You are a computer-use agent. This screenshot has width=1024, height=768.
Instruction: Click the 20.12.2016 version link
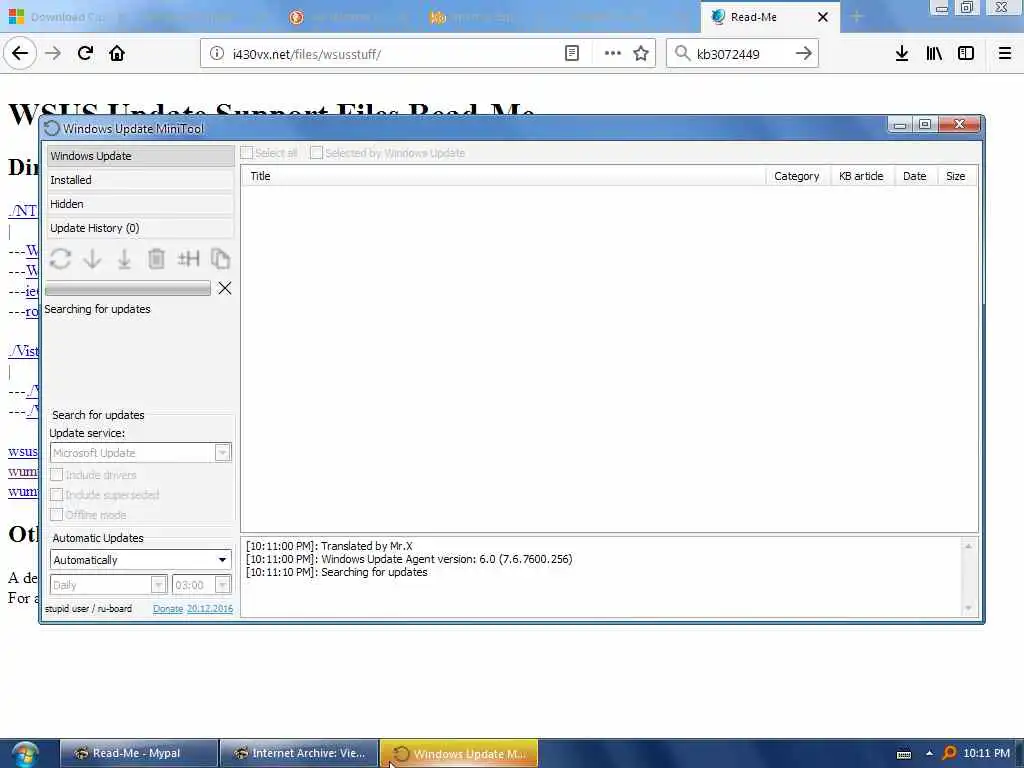pos(210,609)
